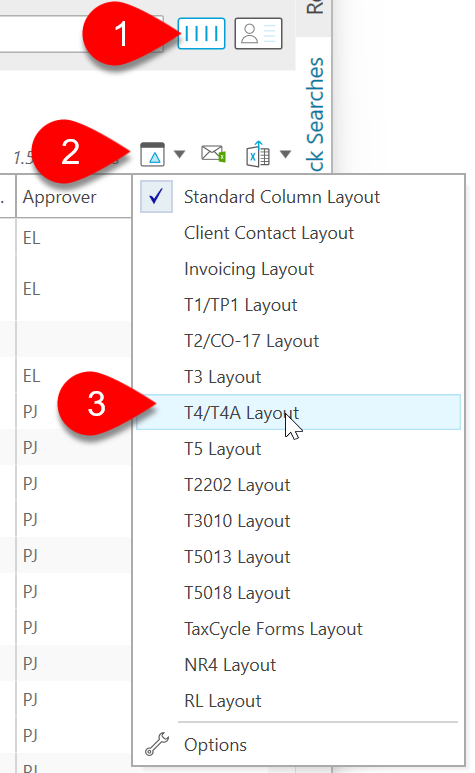475x773 pixels.
Task: Select T1/TP1 Layout
Action: 299,305
